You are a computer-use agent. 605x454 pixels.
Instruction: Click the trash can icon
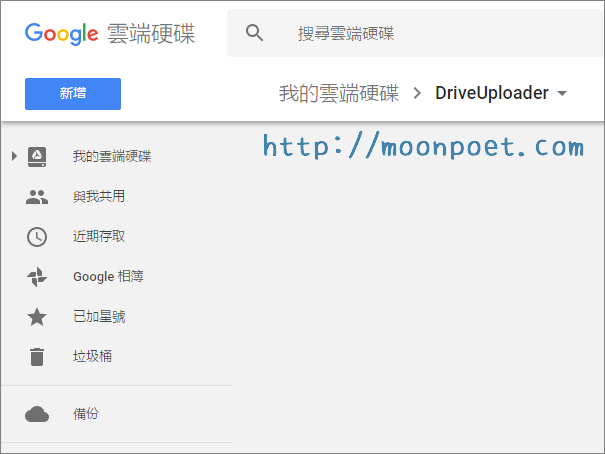(37, 357)
